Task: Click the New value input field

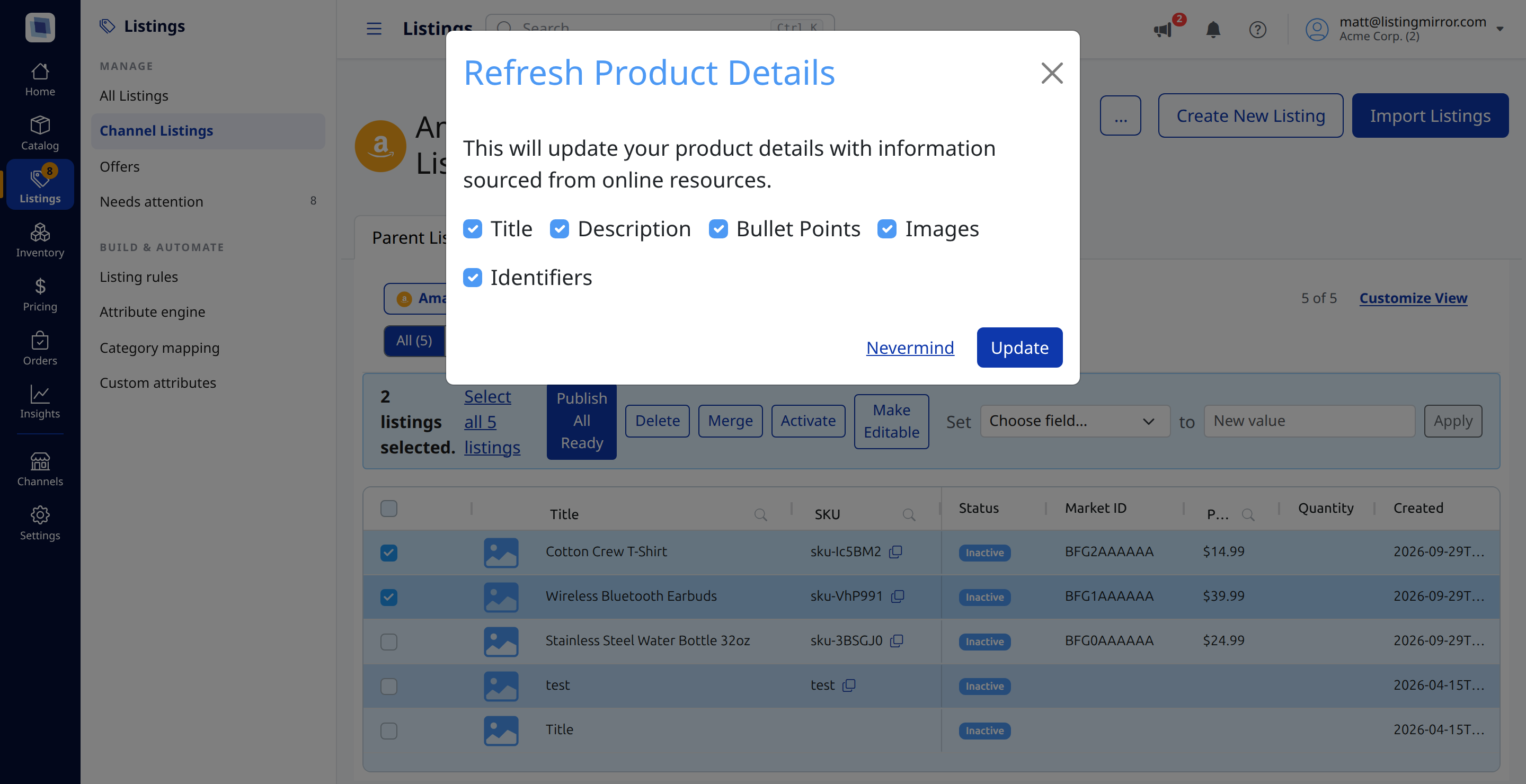Action: click(1309, 421)
